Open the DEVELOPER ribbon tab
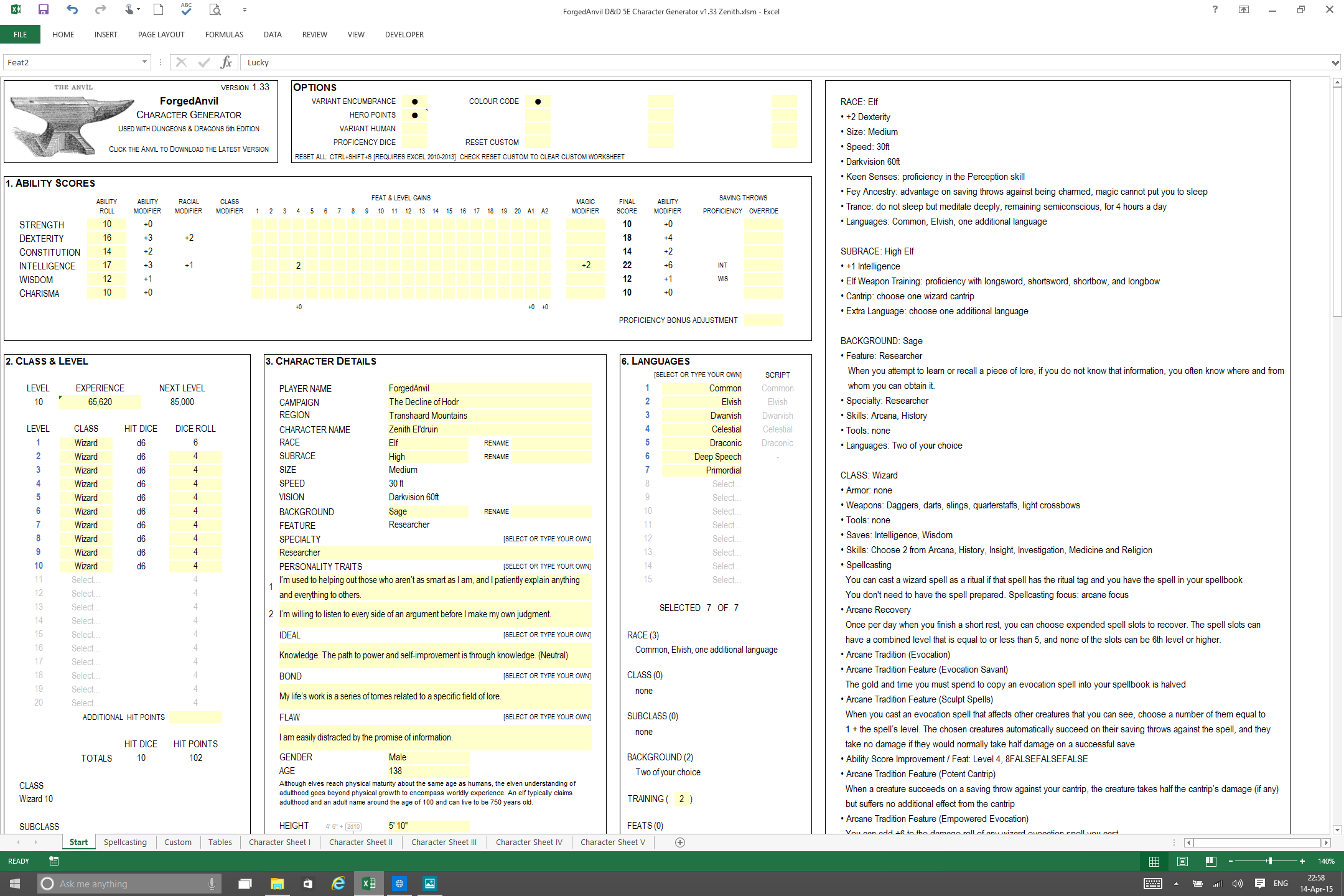The height and width of the screenshot is (896, 1344). click(x=404, y=34)
